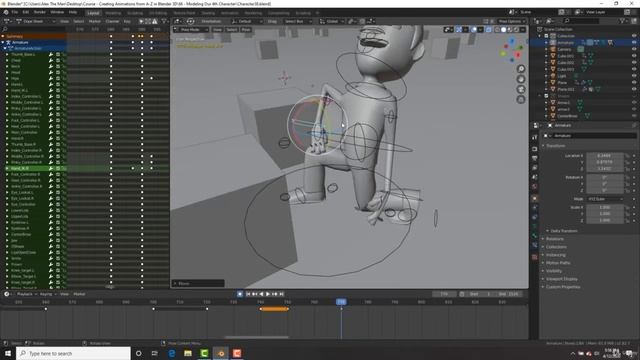Open Dope Sheet filter funnel dropdown

point(164,21)
